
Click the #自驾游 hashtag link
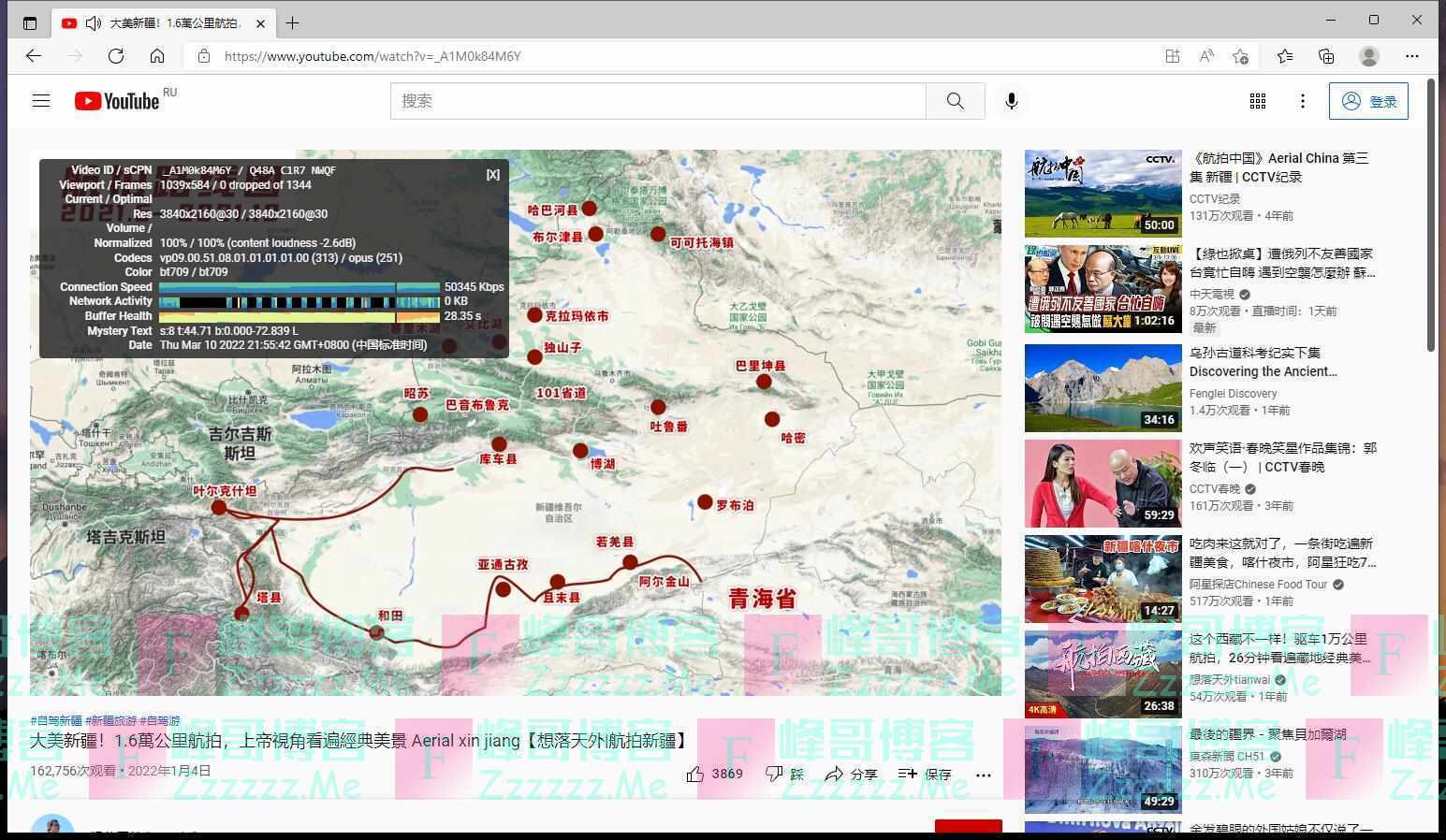pos(160,720)
